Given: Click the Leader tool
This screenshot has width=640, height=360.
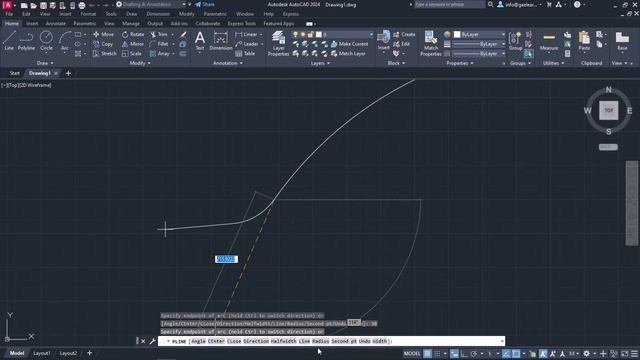Looking at the screenshot, I should coord(247,44).
